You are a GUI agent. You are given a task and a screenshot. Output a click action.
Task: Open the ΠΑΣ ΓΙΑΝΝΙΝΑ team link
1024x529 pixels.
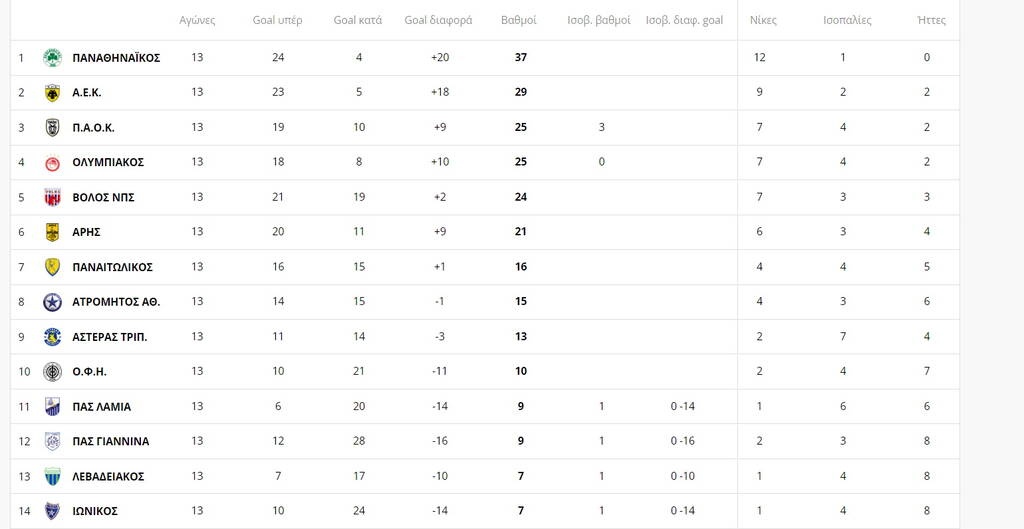pyautogui.click(x=110, y=441)
